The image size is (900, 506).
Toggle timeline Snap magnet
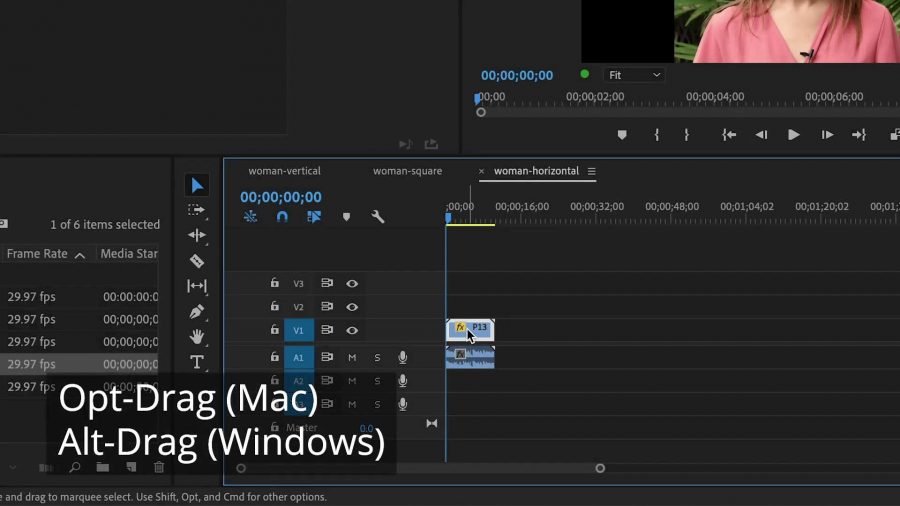[282, 217]
